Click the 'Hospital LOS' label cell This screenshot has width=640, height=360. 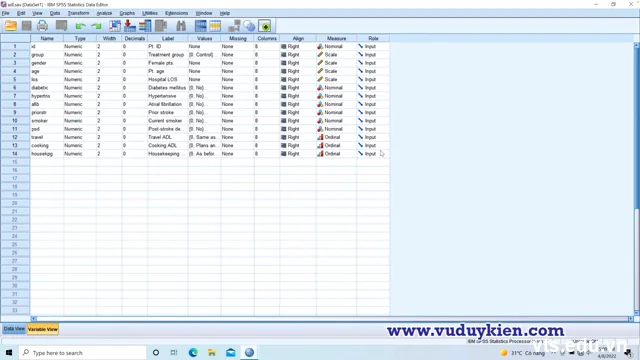(x=168, y=80)
